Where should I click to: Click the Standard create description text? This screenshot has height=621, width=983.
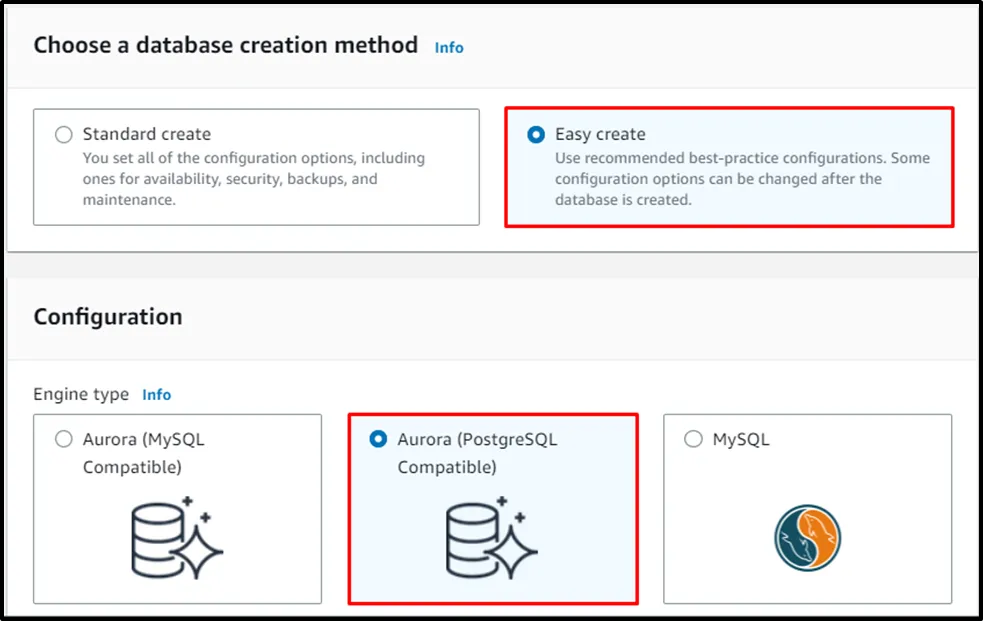(253, 179)
